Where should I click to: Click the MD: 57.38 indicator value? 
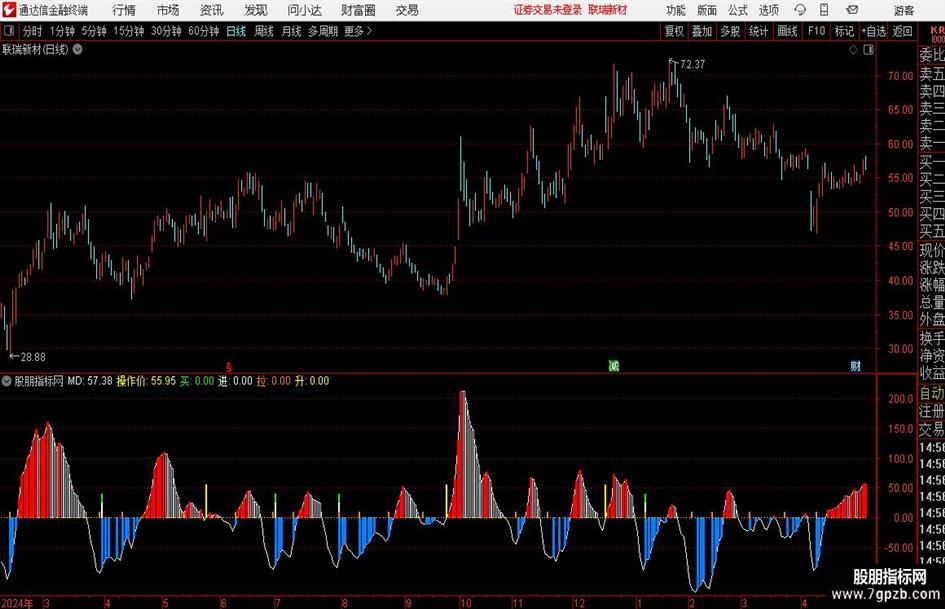click(90, 381)
